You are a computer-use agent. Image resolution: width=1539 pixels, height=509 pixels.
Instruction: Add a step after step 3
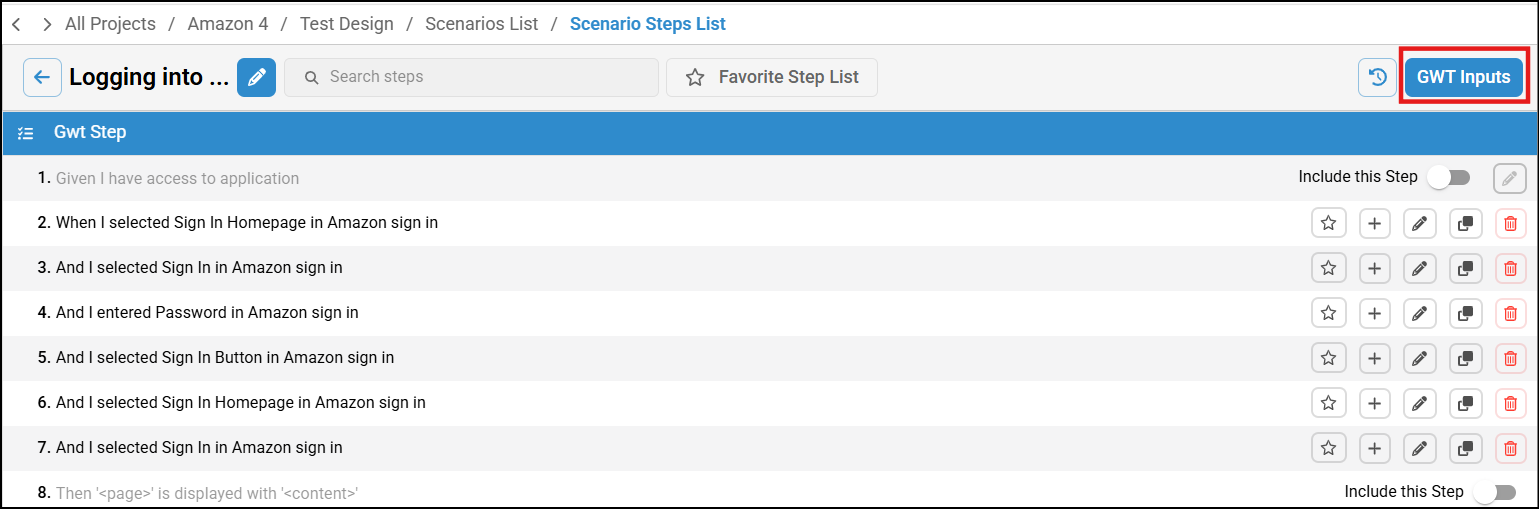coord(1374,268)
